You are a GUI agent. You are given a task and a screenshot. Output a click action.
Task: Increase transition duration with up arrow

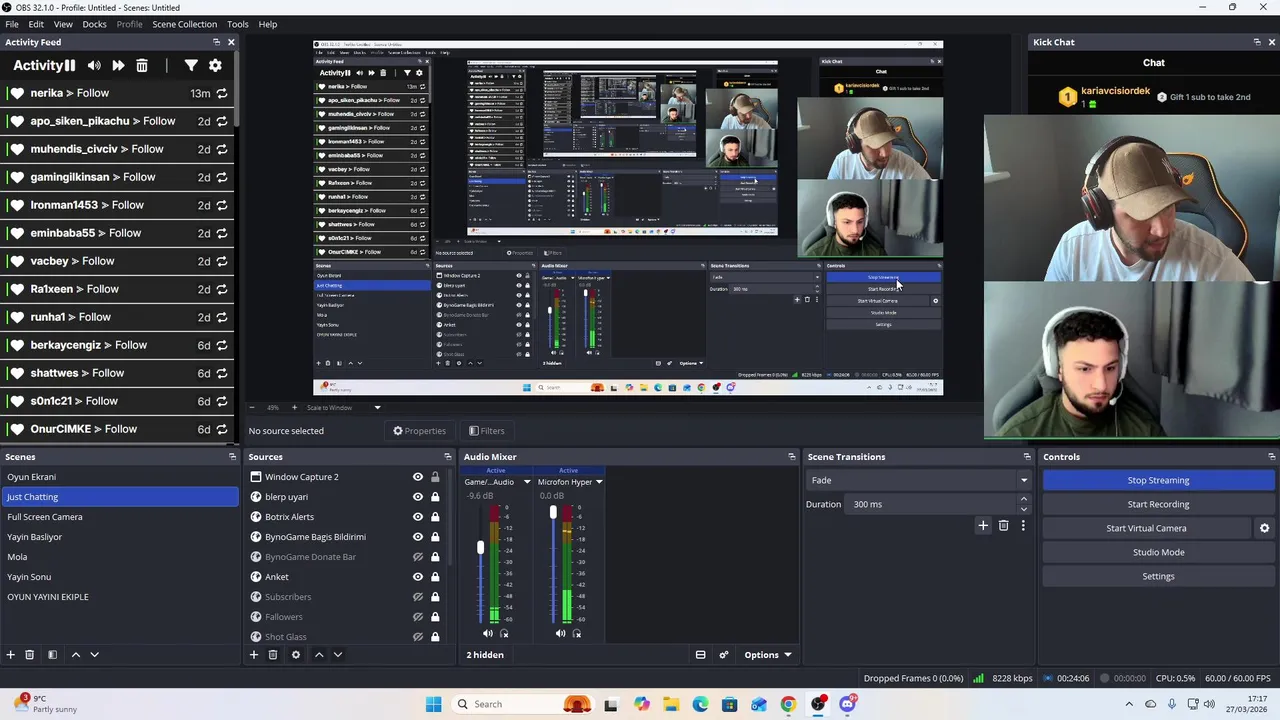[1023, 500]
